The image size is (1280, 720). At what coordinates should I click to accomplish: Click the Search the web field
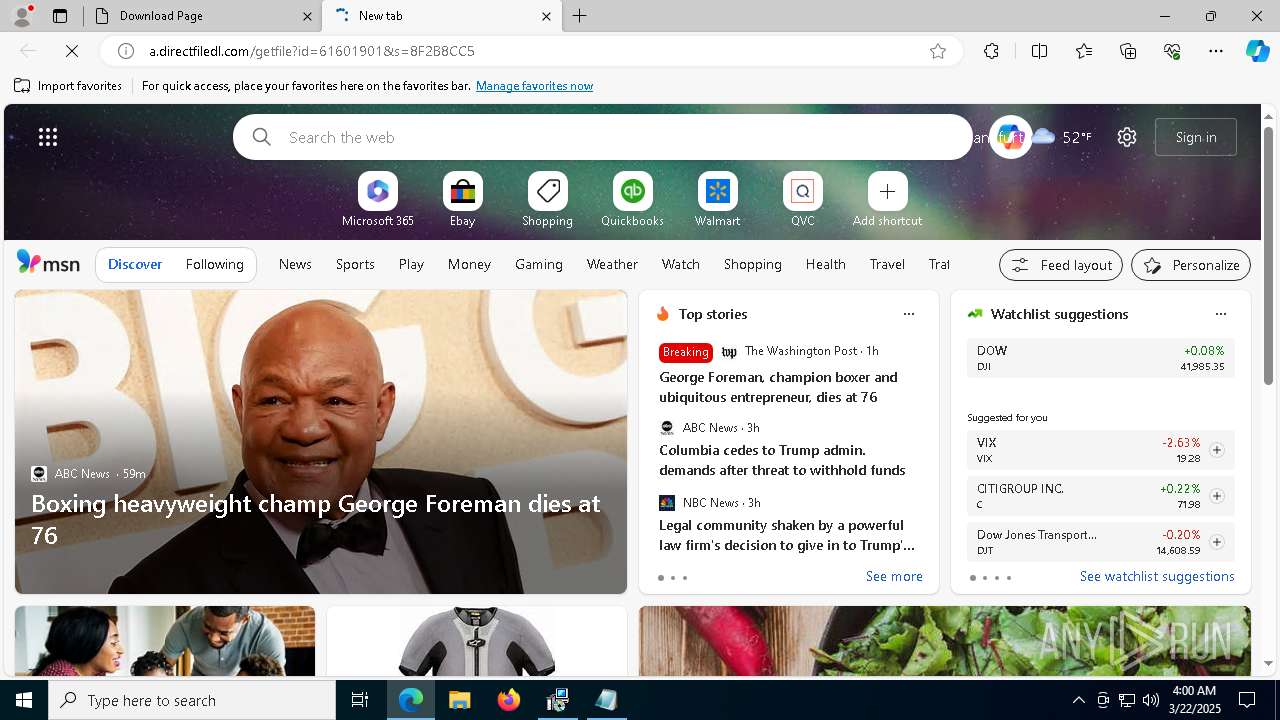point(603,137)
